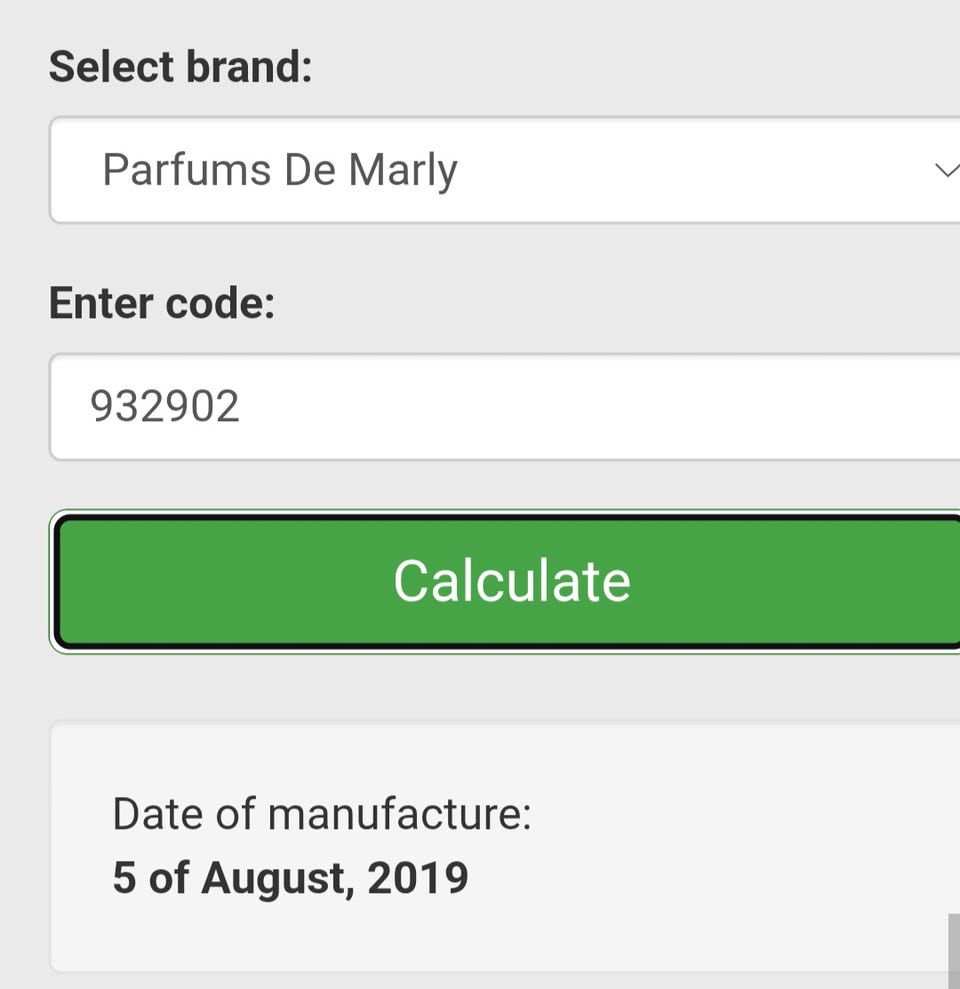
Task: Place cursor after 932902 in code box
Action: click(x=243, y=406)
